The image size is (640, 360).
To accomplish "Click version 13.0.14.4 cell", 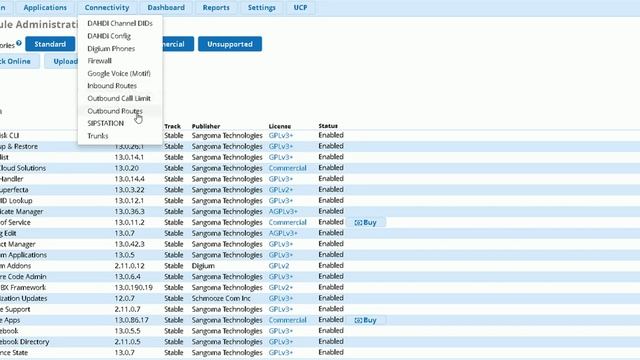I will point(129,179).
